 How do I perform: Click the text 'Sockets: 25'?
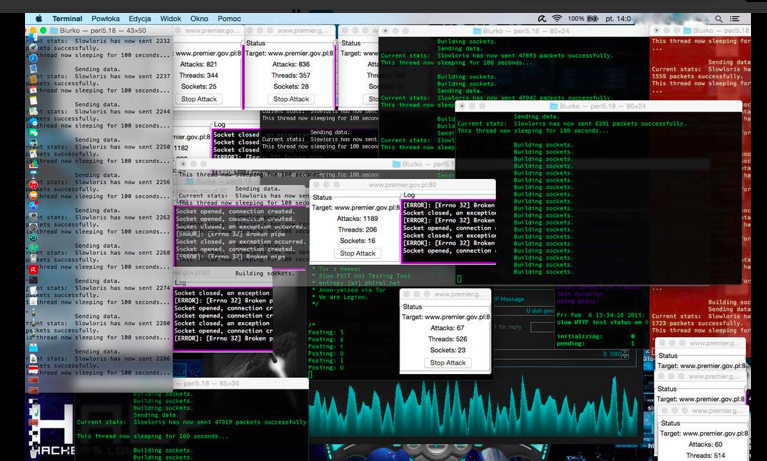click(x=198, y=86)
